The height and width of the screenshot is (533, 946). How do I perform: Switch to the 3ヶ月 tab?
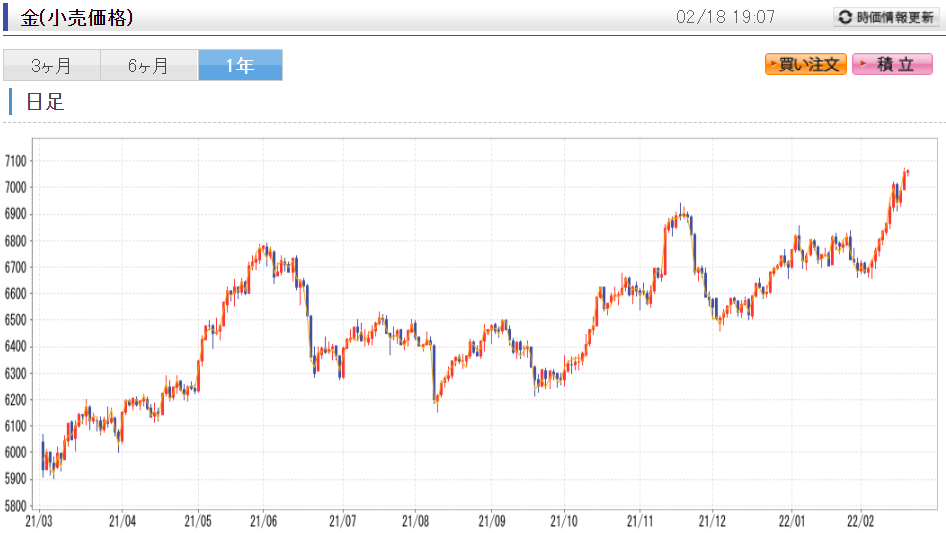tap(52, 65)
